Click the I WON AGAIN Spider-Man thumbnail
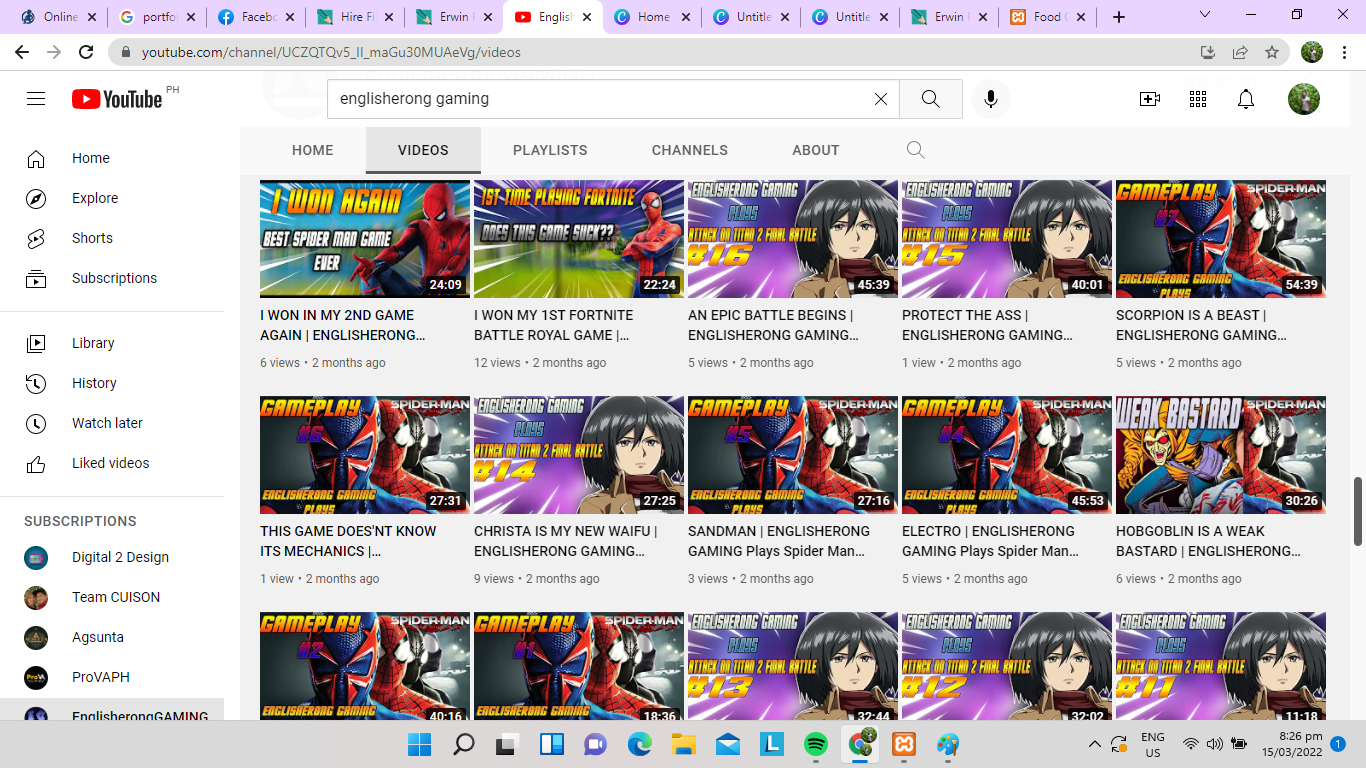 [x=365, y=239]
